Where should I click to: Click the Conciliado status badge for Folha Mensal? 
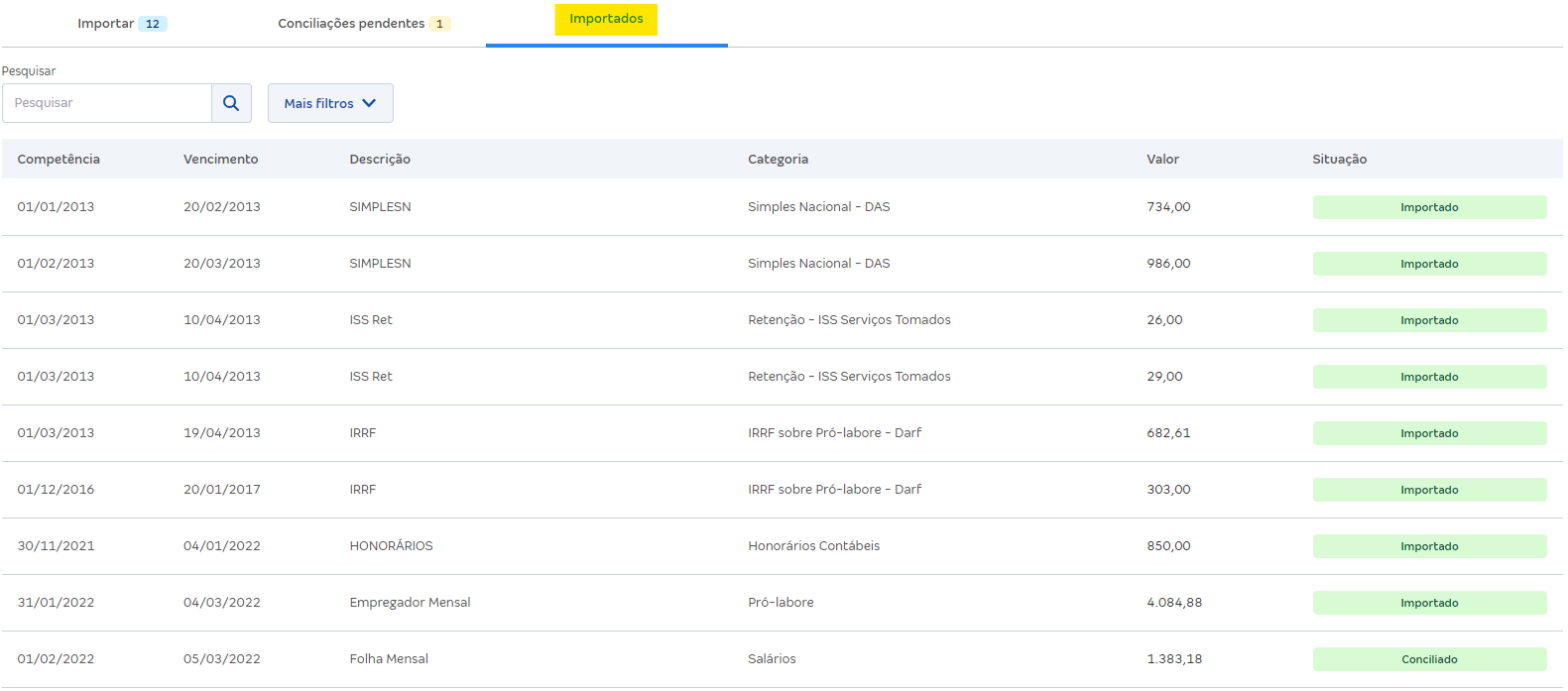1429,659
